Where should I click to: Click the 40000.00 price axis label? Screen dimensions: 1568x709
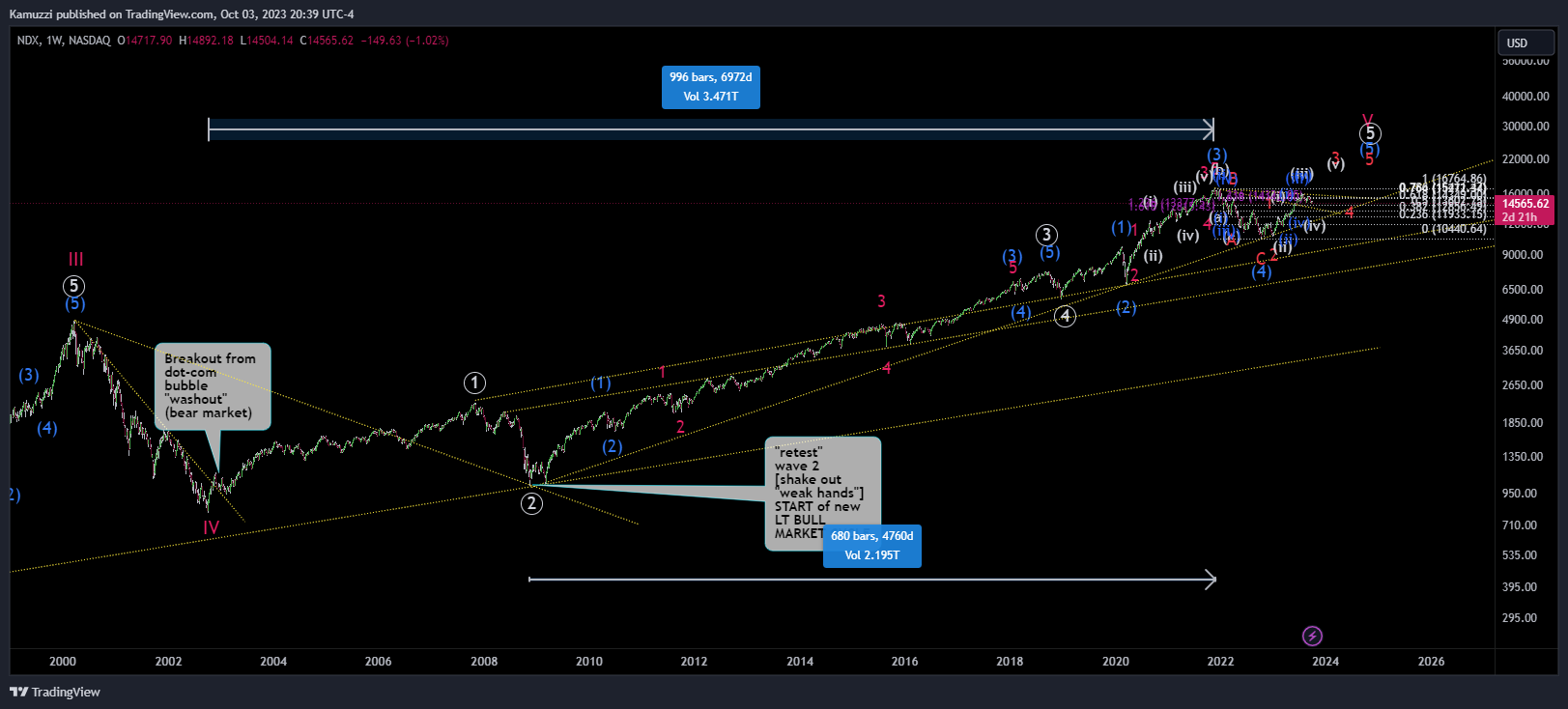pos(1525,97)
